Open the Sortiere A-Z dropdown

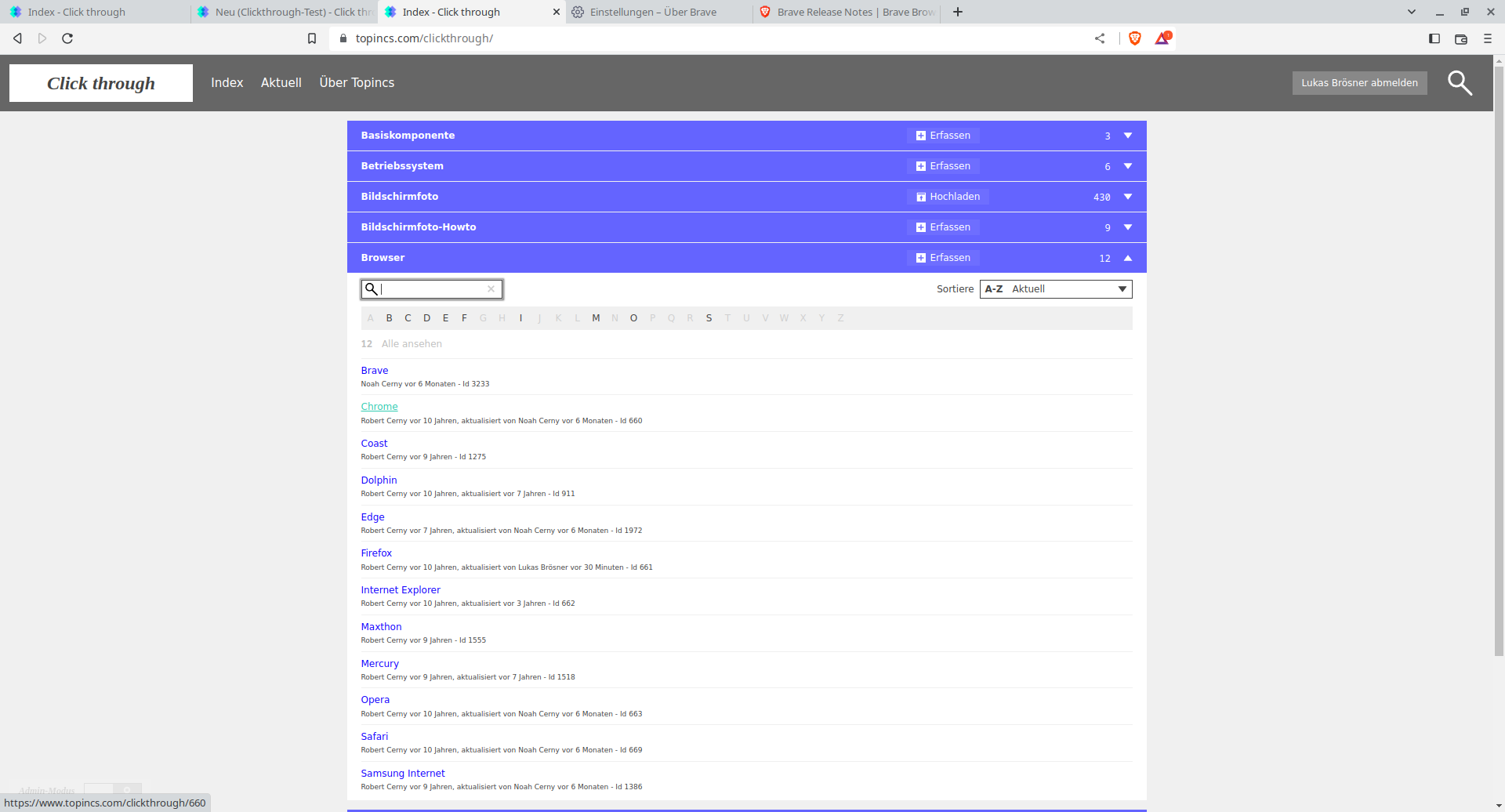[1055, 289]
